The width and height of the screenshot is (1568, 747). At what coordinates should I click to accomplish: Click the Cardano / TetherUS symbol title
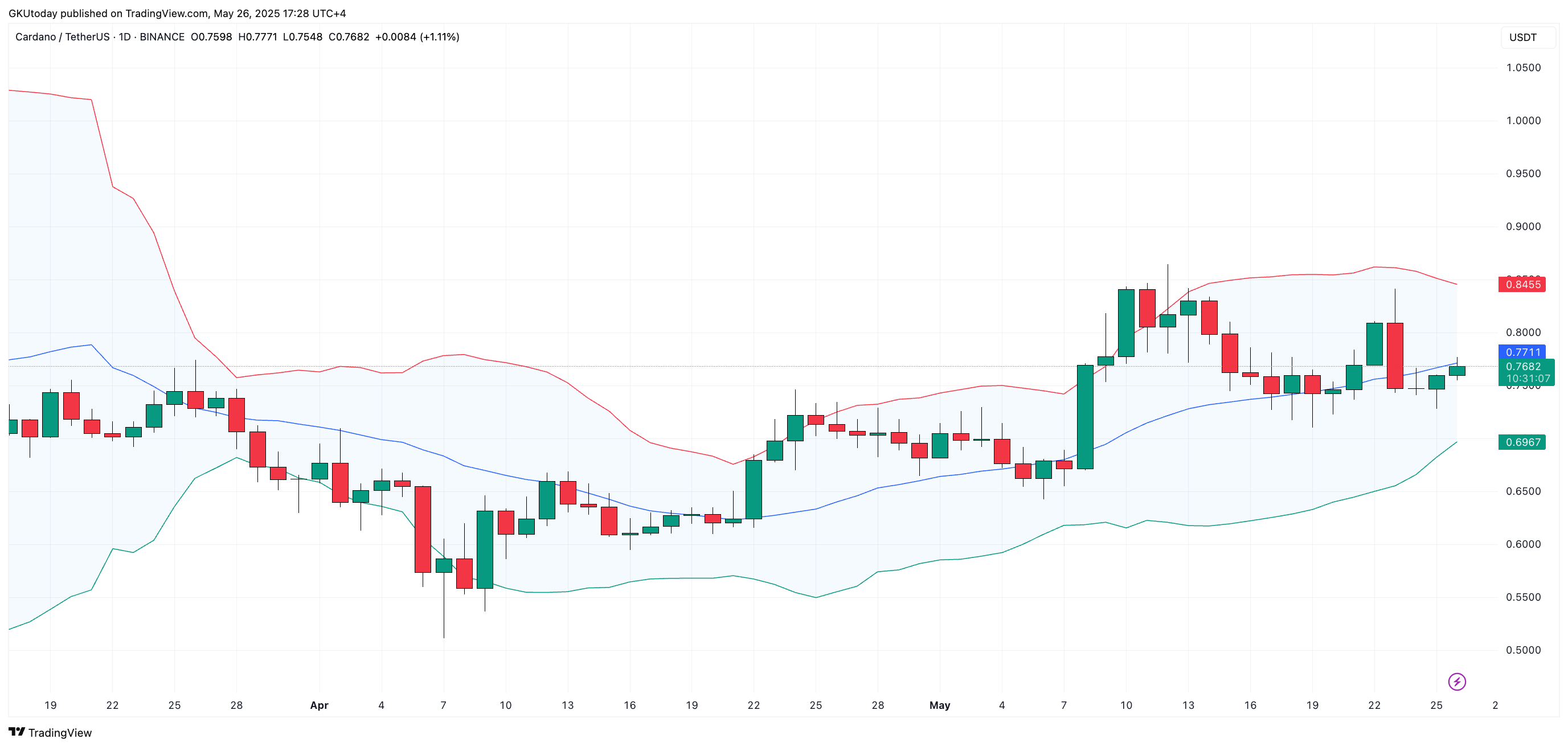63,37
